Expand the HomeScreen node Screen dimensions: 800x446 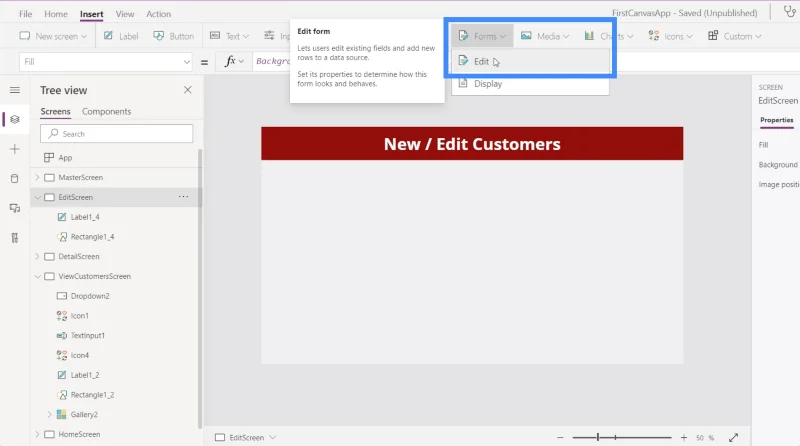[x=37, y=434]
